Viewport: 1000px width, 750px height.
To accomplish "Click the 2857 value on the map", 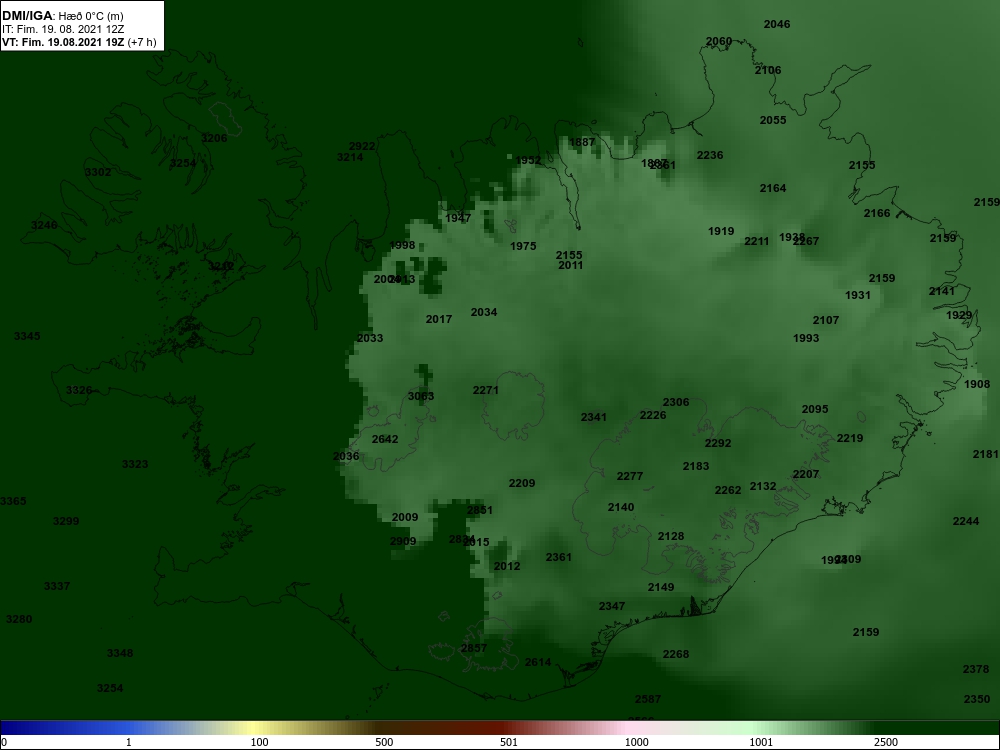I will 474,648.
